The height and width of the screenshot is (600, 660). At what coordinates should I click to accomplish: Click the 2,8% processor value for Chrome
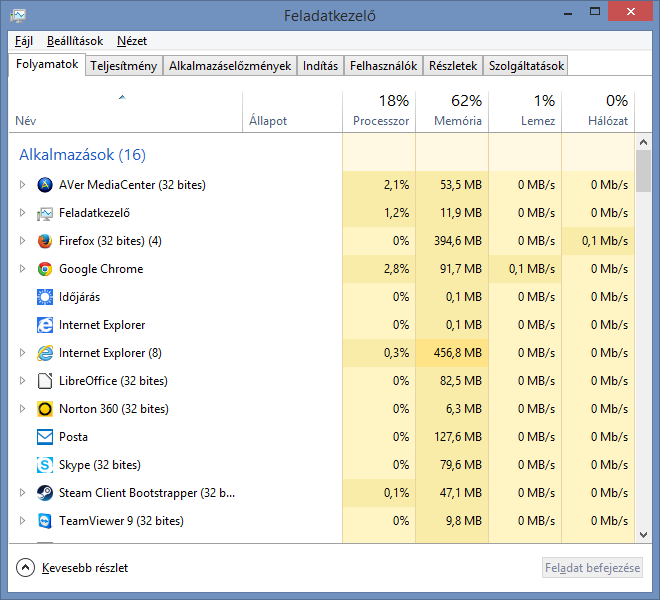396,269
